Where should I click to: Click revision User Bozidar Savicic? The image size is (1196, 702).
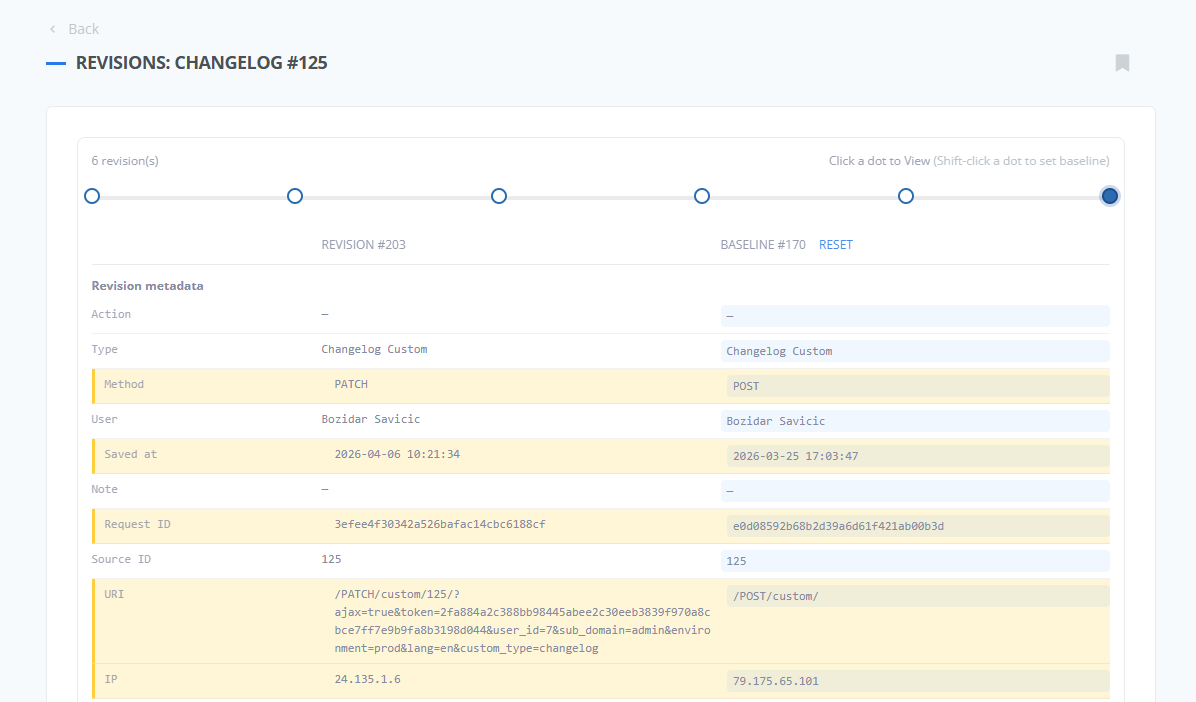(371, 420)
